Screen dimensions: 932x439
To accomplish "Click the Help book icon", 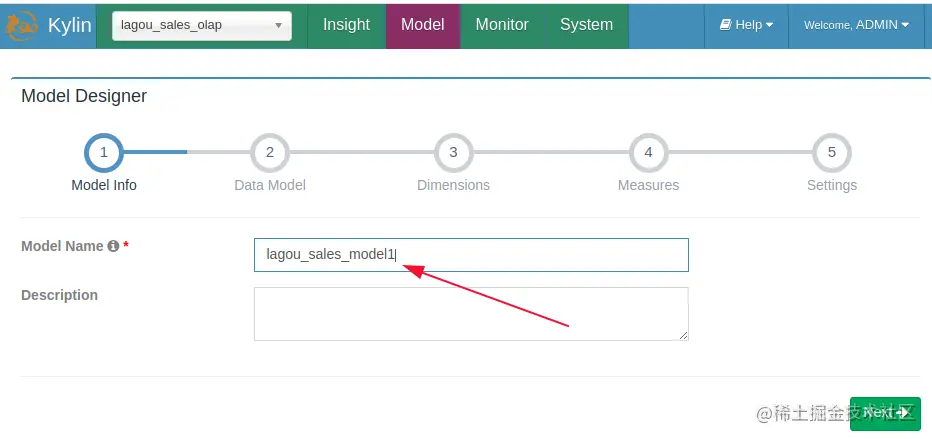I will (726, 25).
